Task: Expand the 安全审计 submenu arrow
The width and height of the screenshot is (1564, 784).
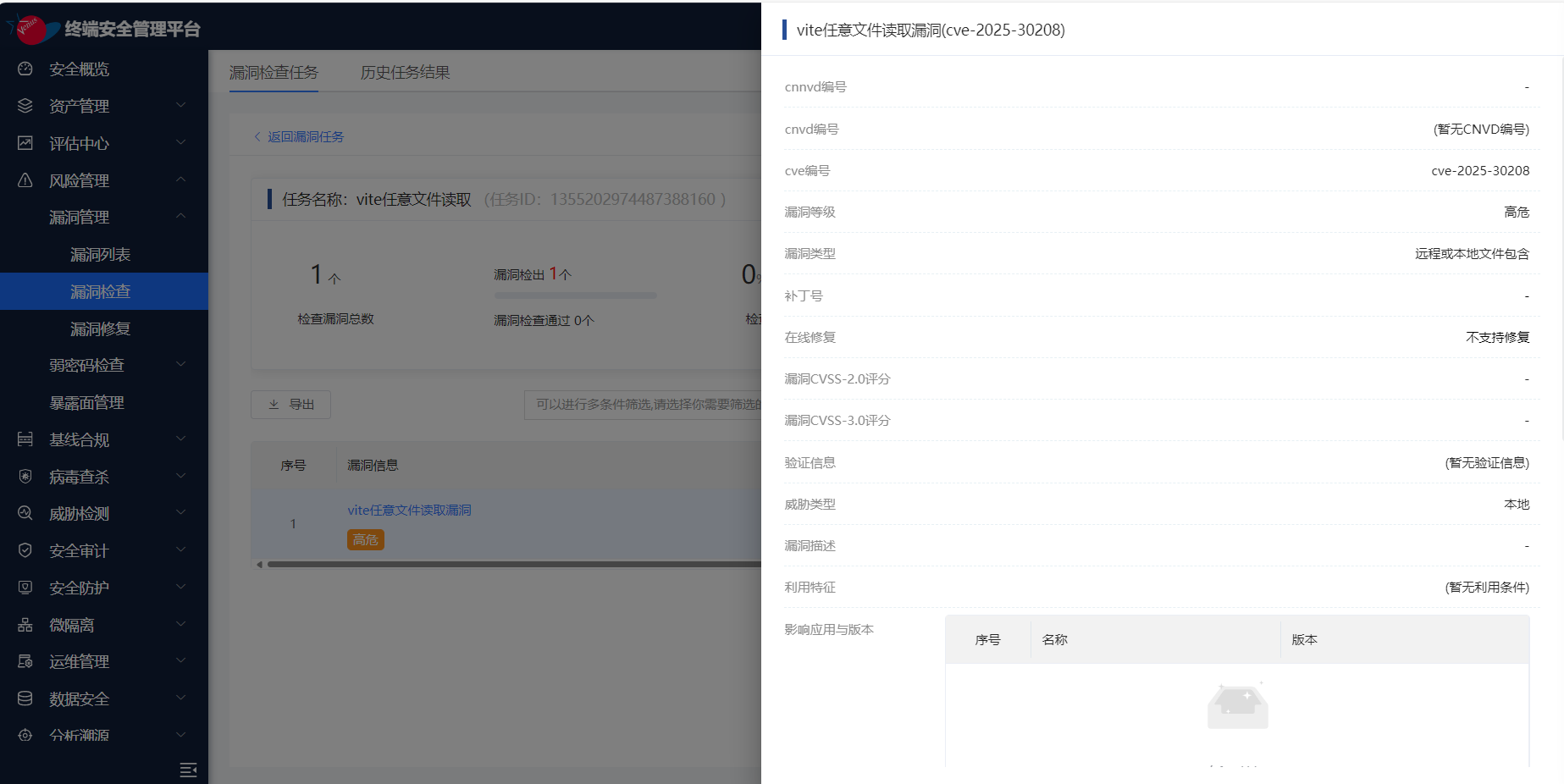Action: (180, 550)
